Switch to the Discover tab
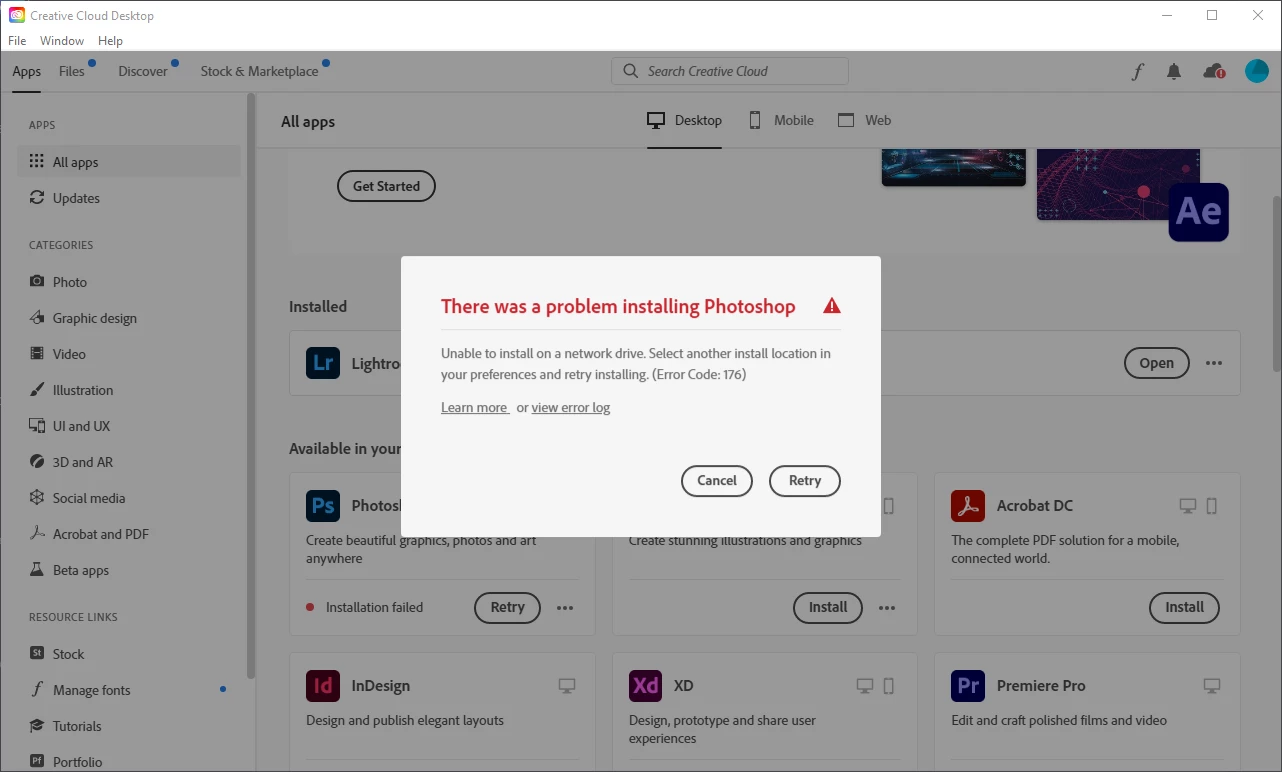The width and height of the screenshot is (1282, 772). [143, 71]
